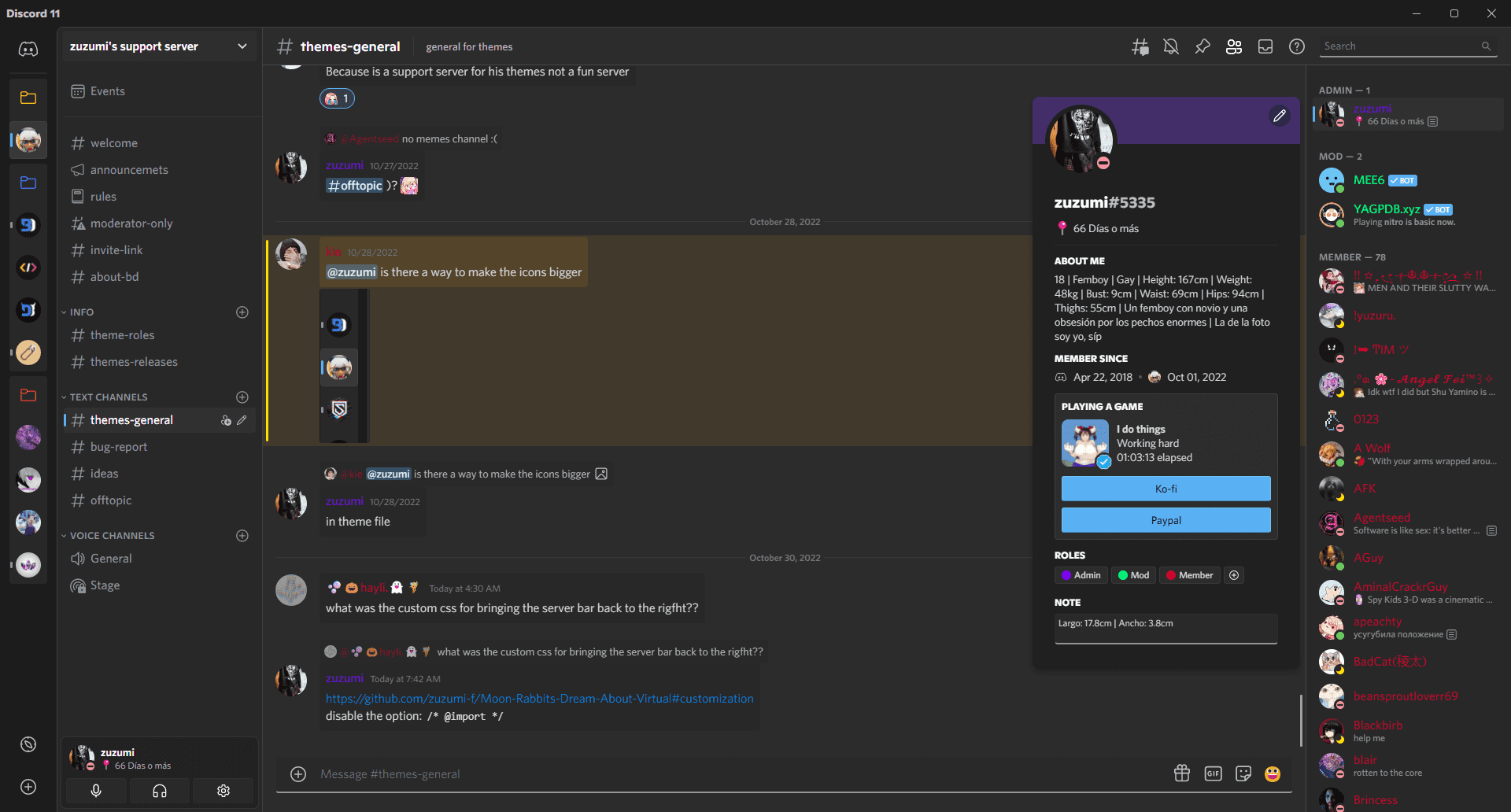Toggle notification settings bell icon
The height and width of the screenshot is (812, 1511).
point(1171,47)
